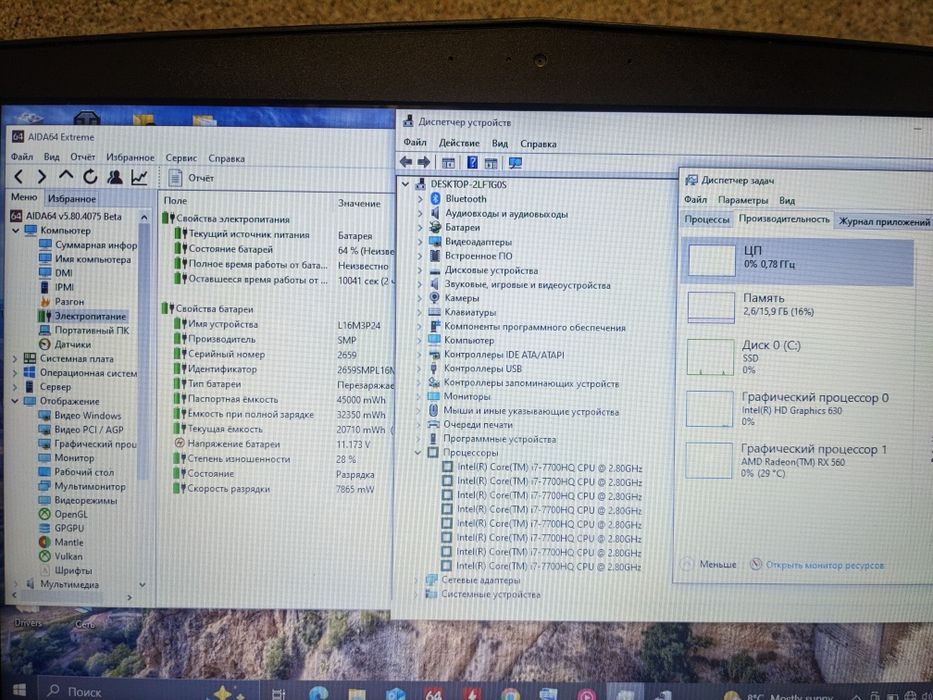This screenshot has width=933, height=700.
Task: Refresh the AIDA64 page
Action: [90, 177]
